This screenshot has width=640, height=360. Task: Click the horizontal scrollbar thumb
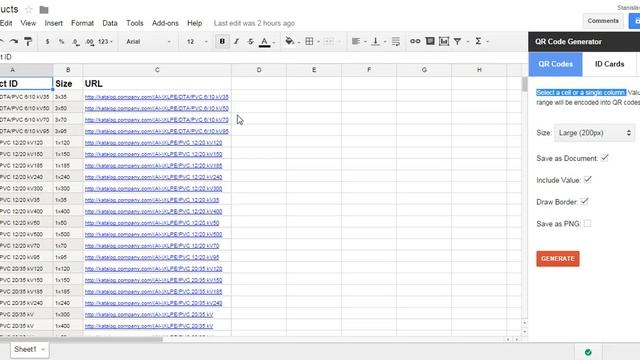(81, 339)
